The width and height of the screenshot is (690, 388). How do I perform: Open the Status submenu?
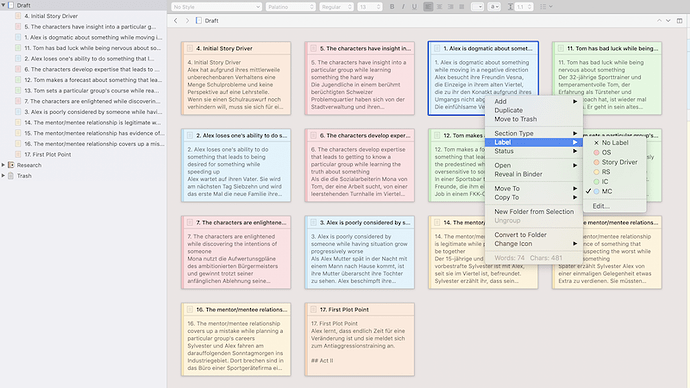[533, 151]
